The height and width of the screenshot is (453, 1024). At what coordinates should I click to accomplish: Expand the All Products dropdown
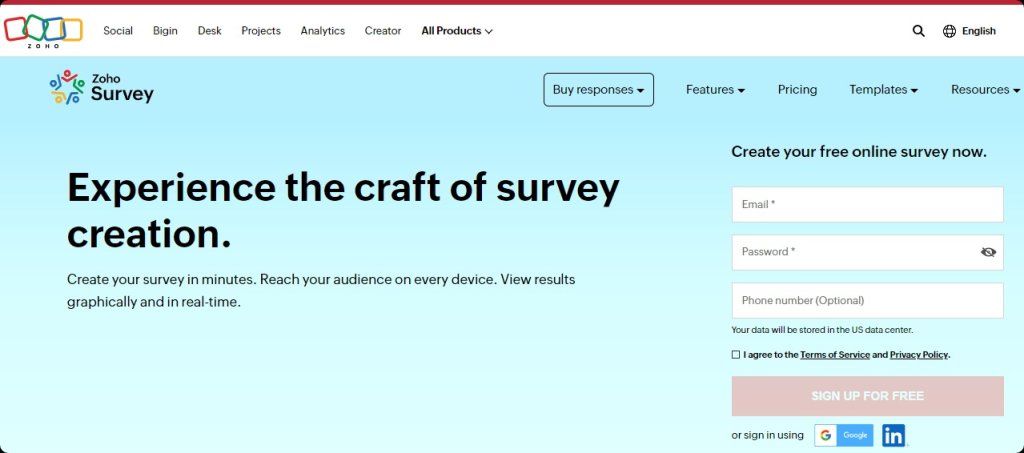click(x=456, y=31)
